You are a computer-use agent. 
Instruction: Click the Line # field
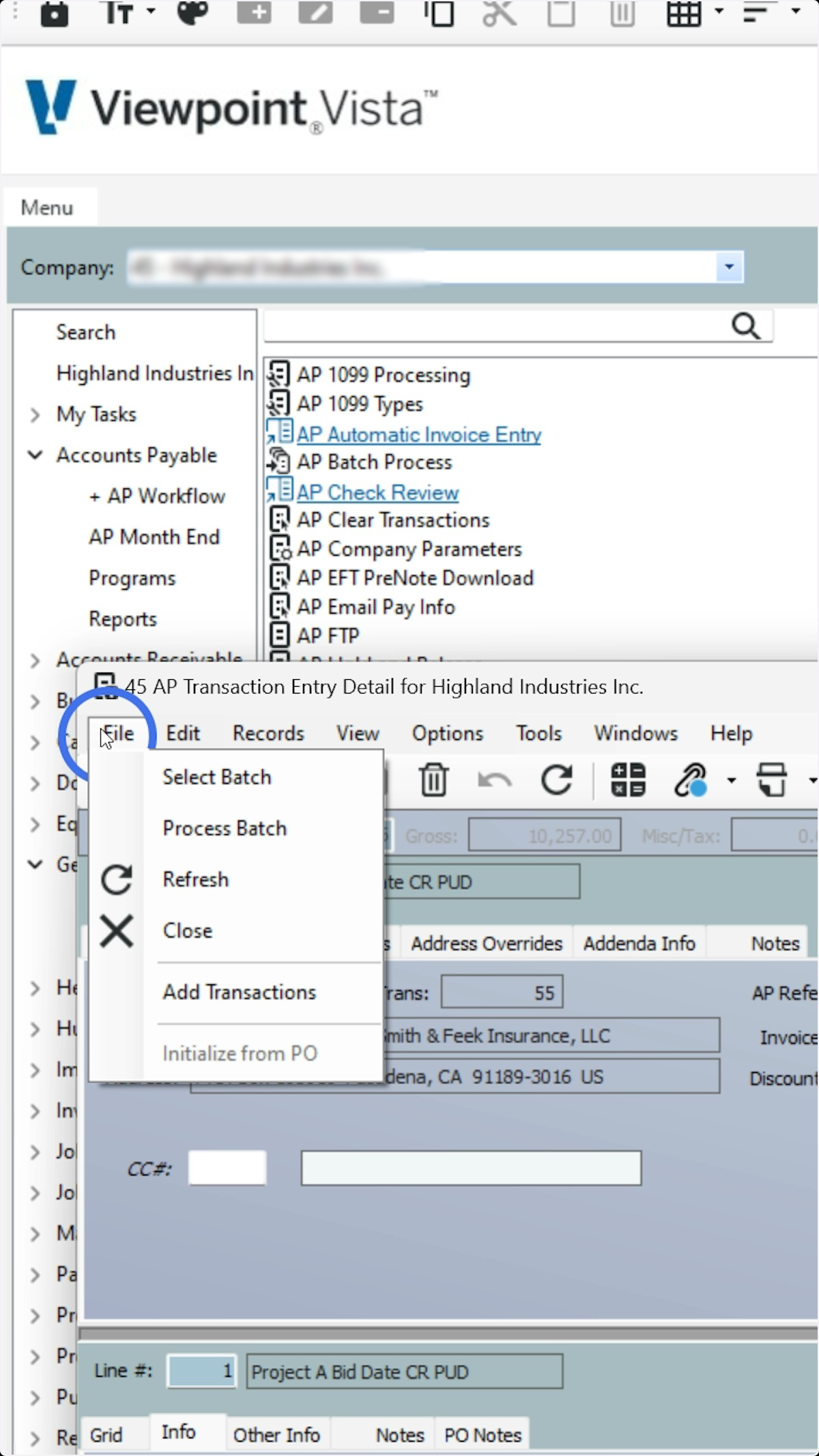(201, 1371)
